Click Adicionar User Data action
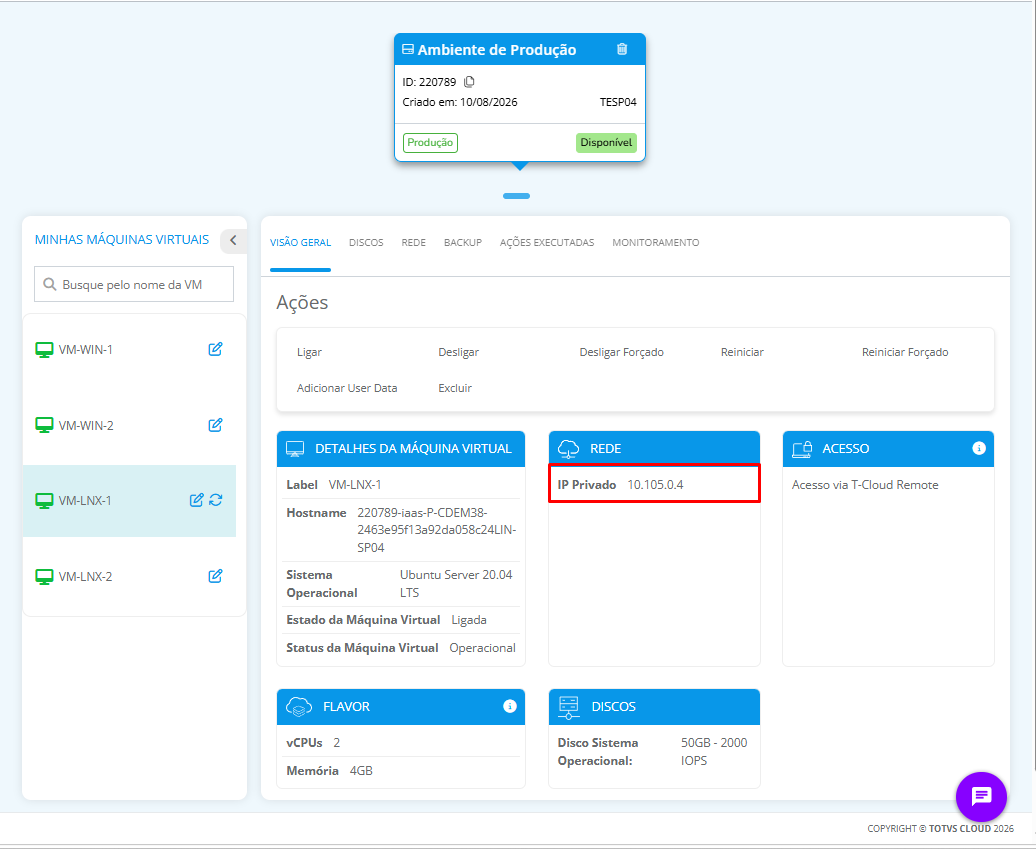This screenshot has height=849, width=1036. pyautogui.click(x=347, y=388)
